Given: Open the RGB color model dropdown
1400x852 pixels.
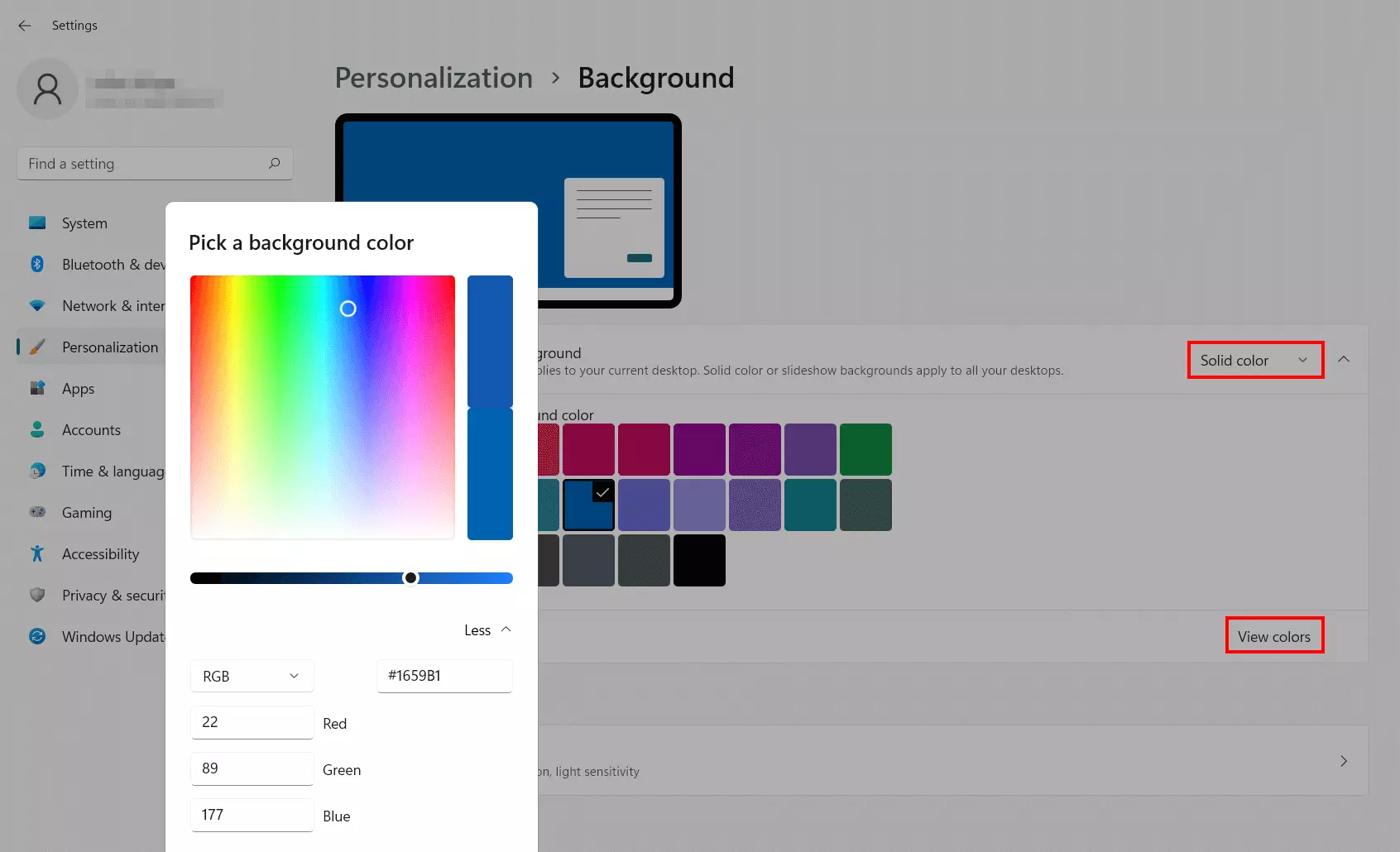Looking at the screenshot, I should [252, 676].
